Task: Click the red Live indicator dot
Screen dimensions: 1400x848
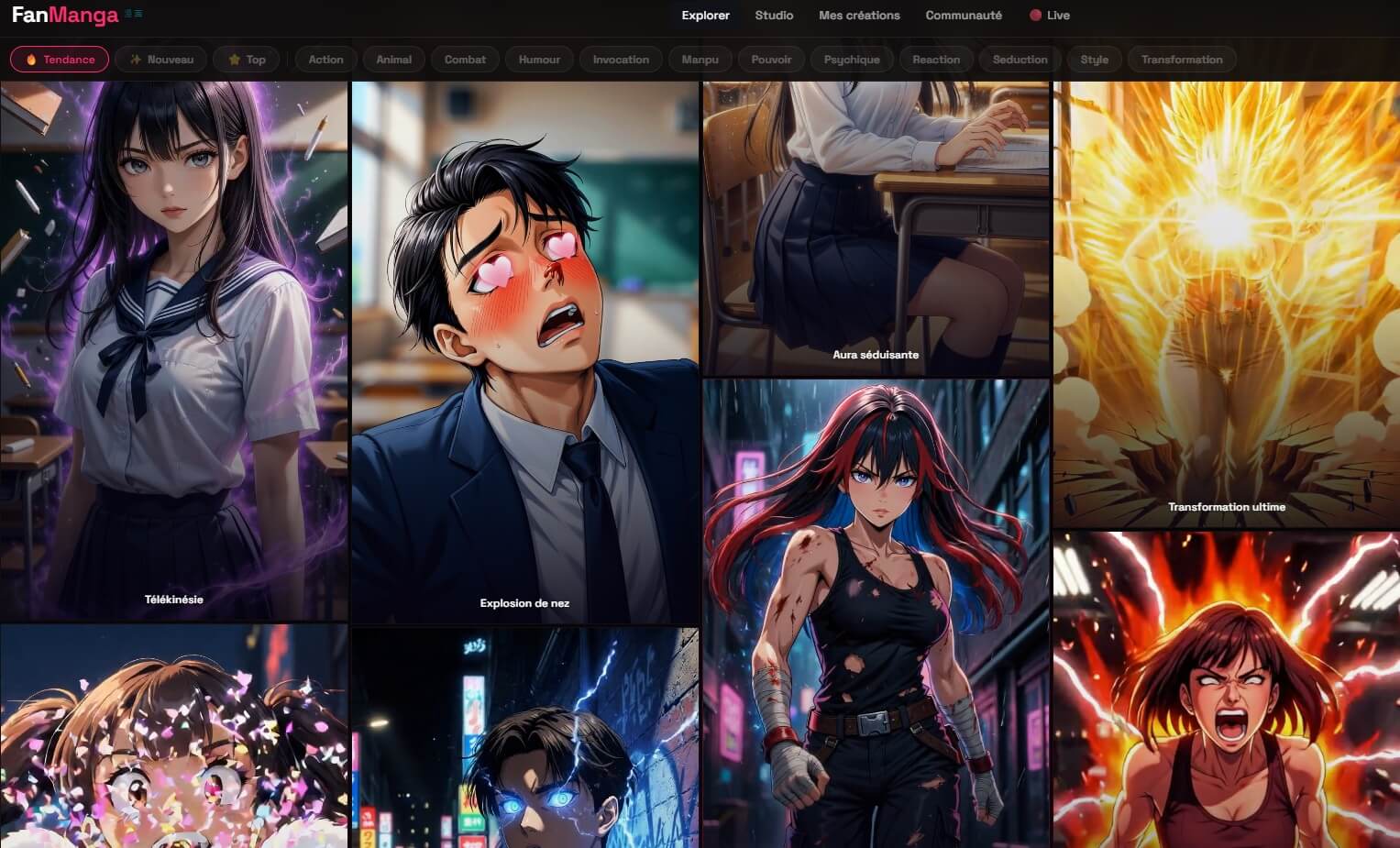Action: coord(1035,16)
